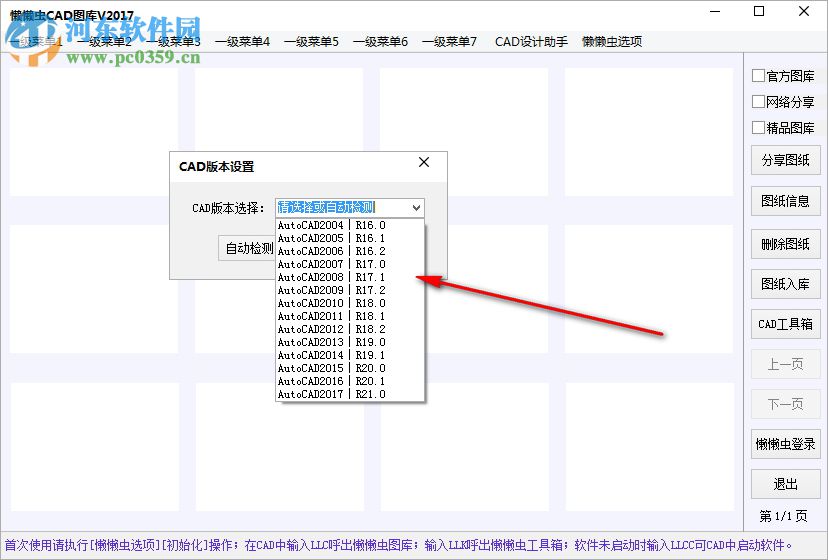Enable the 网络分享 checkbox
The image size is (828, 560).
click(x=758, y=101)
